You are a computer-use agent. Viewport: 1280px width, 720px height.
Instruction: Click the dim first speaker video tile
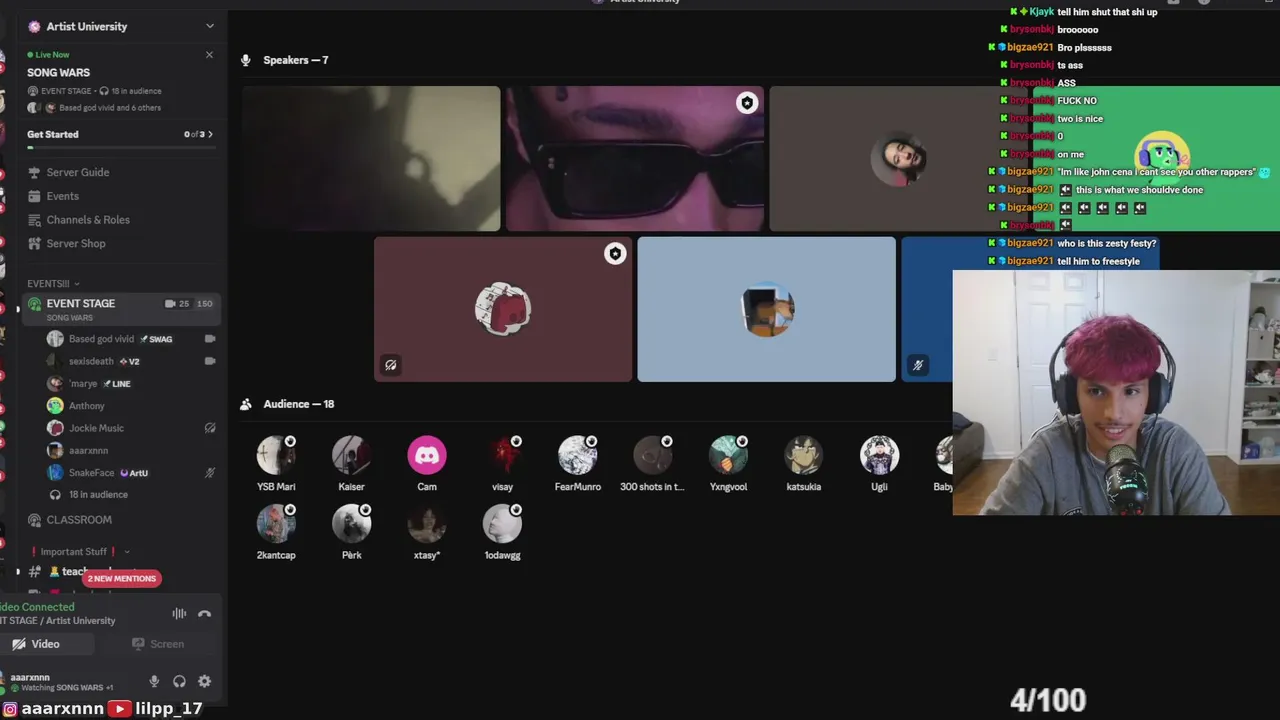pyautogui.click(x=371, y=159)
